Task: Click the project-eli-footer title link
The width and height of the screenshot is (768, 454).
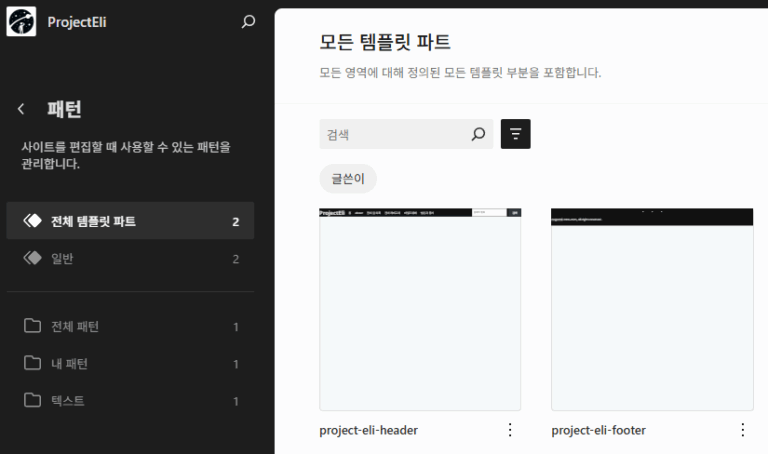Action: (598, 430)
